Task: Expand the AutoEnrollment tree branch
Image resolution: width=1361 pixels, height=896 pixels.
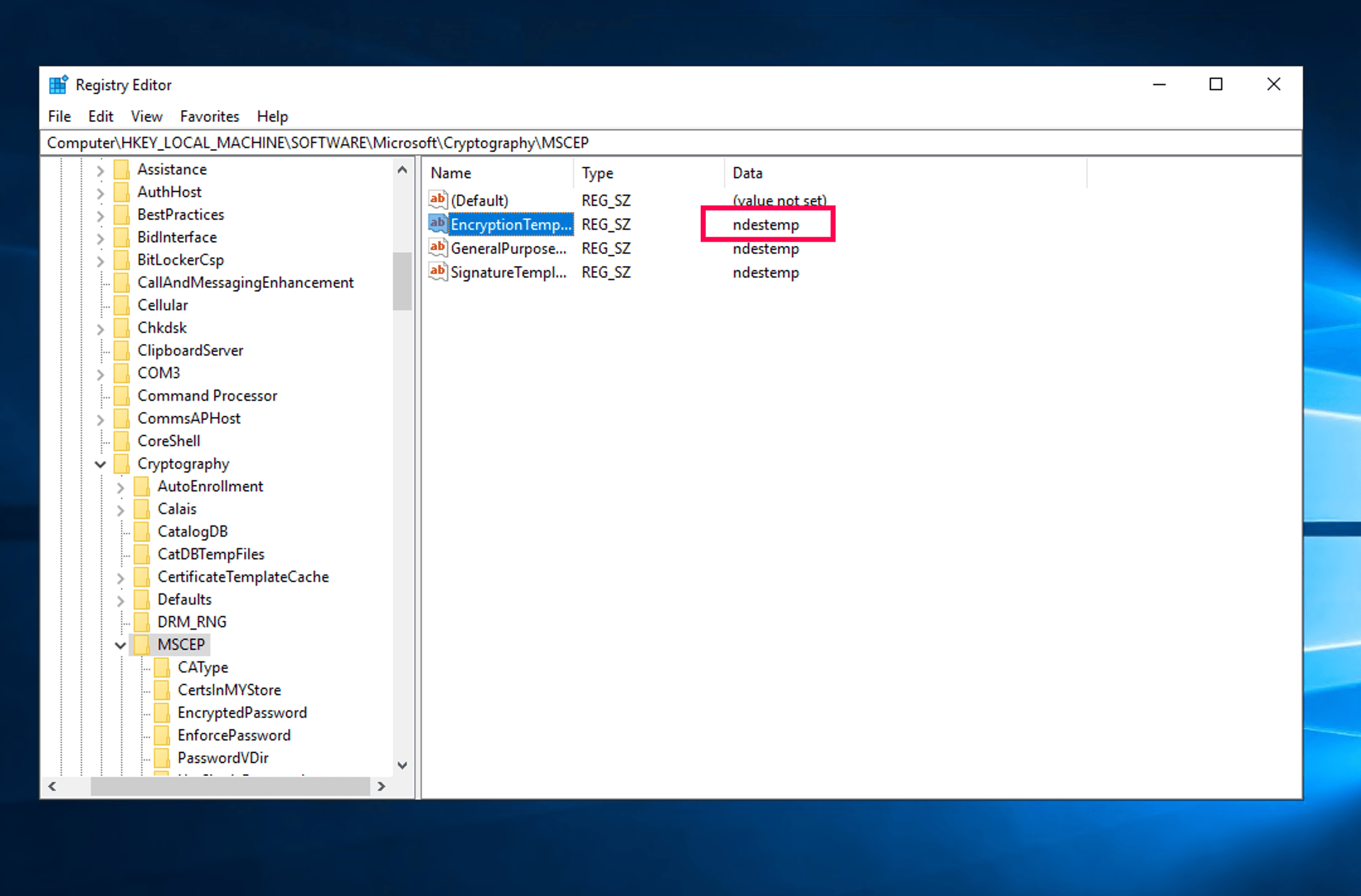Action: point(120,486)
